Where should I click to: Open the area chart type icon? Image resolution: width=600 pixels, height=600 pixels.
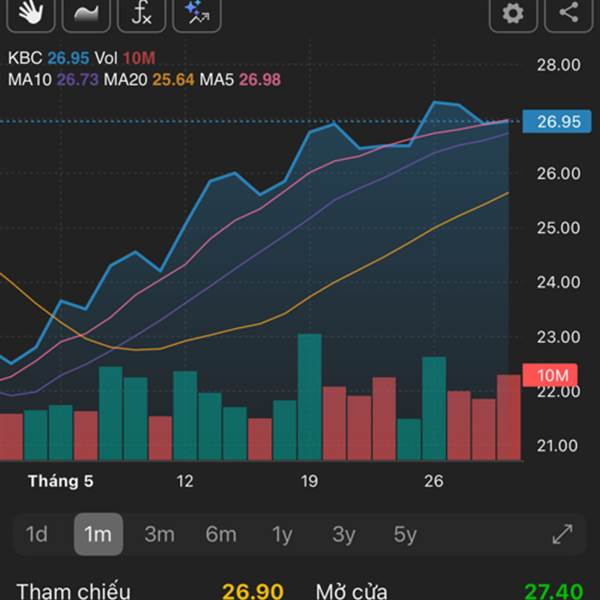pyautogui.click(x=86, y=13)
